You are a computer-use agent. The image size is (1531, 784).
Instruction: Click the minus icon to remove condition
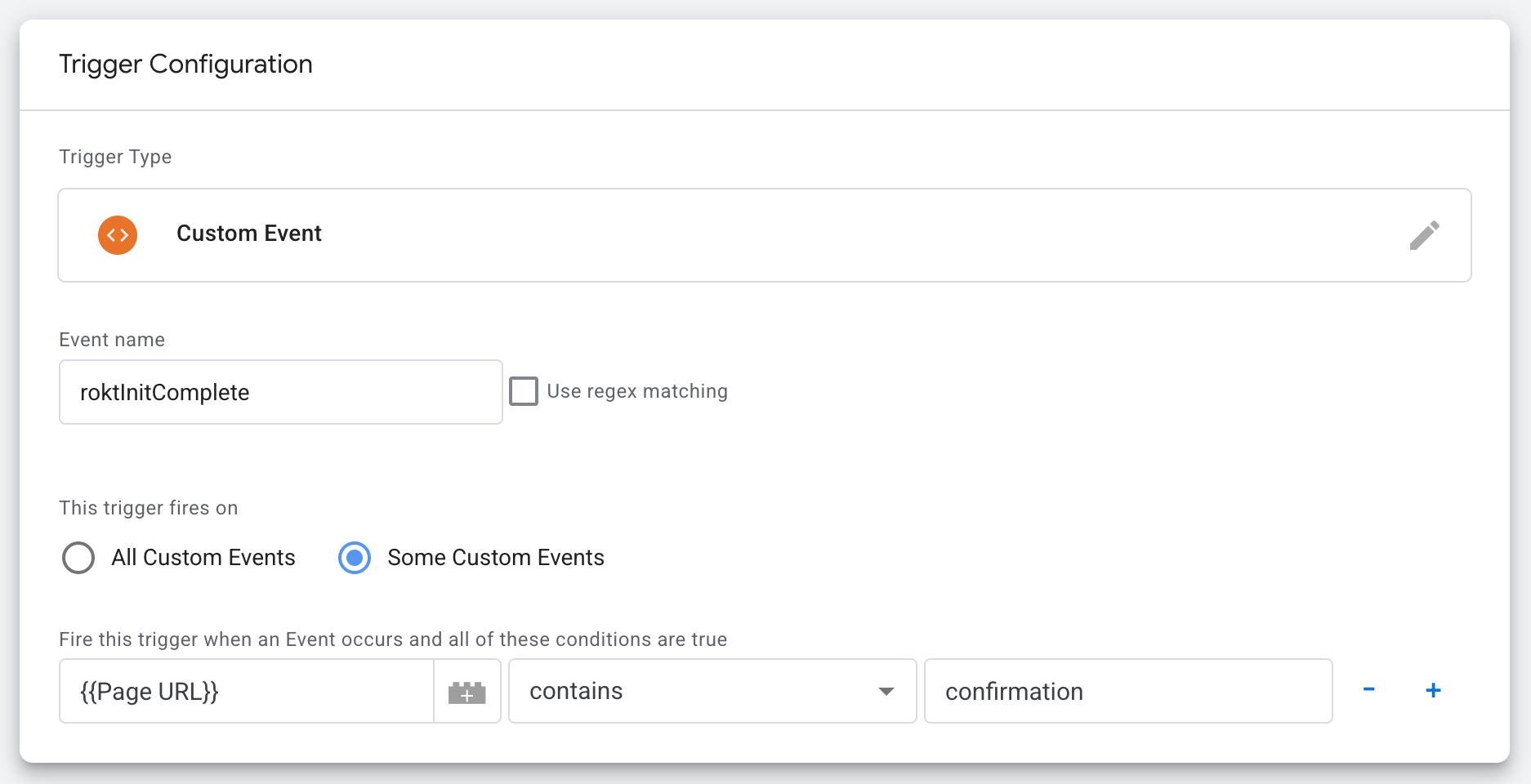coord(1370,690)
